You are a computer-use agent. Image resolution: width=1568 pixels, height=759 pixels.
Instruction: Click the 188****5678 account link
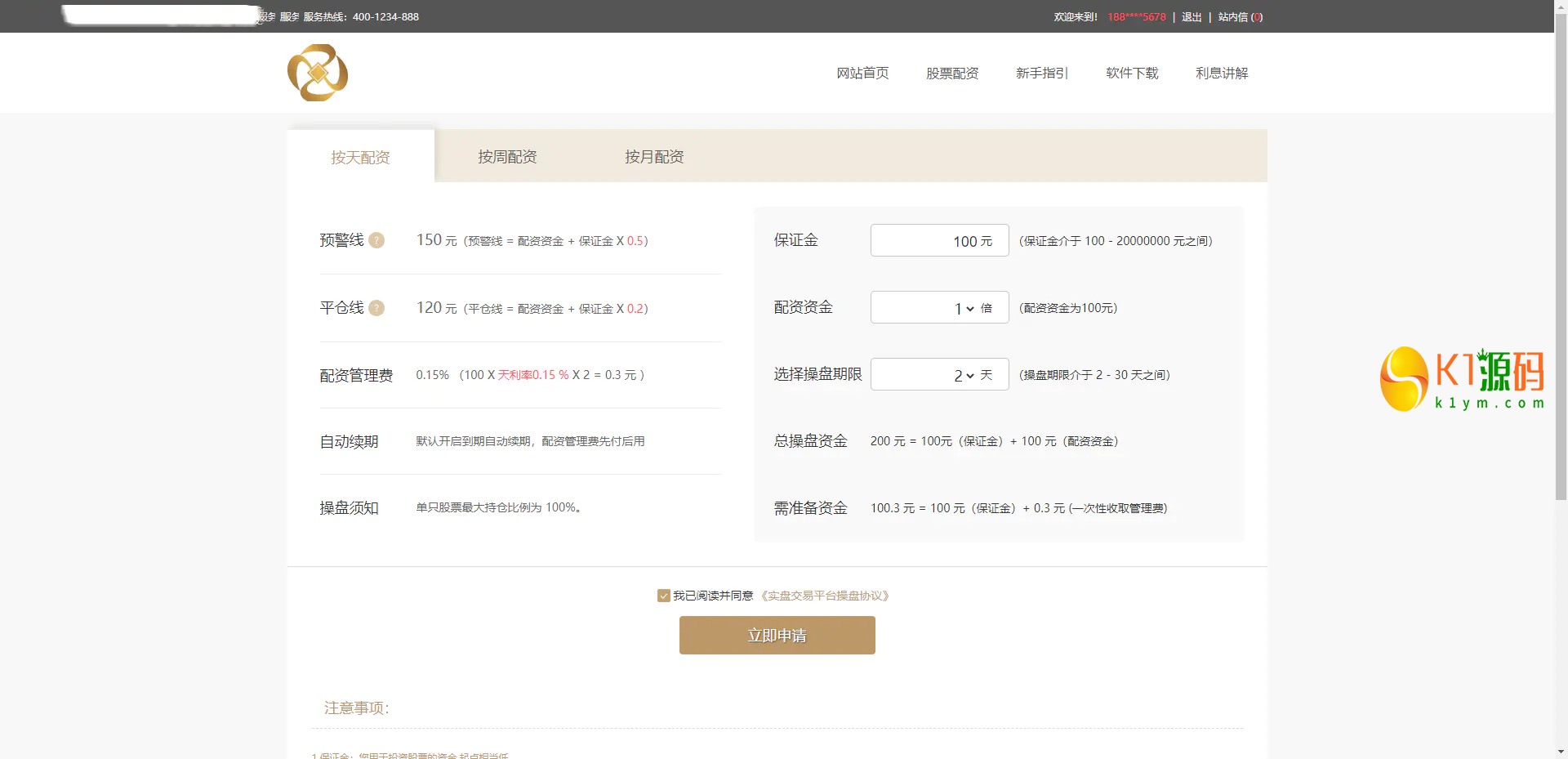(x=1137, y=16)
